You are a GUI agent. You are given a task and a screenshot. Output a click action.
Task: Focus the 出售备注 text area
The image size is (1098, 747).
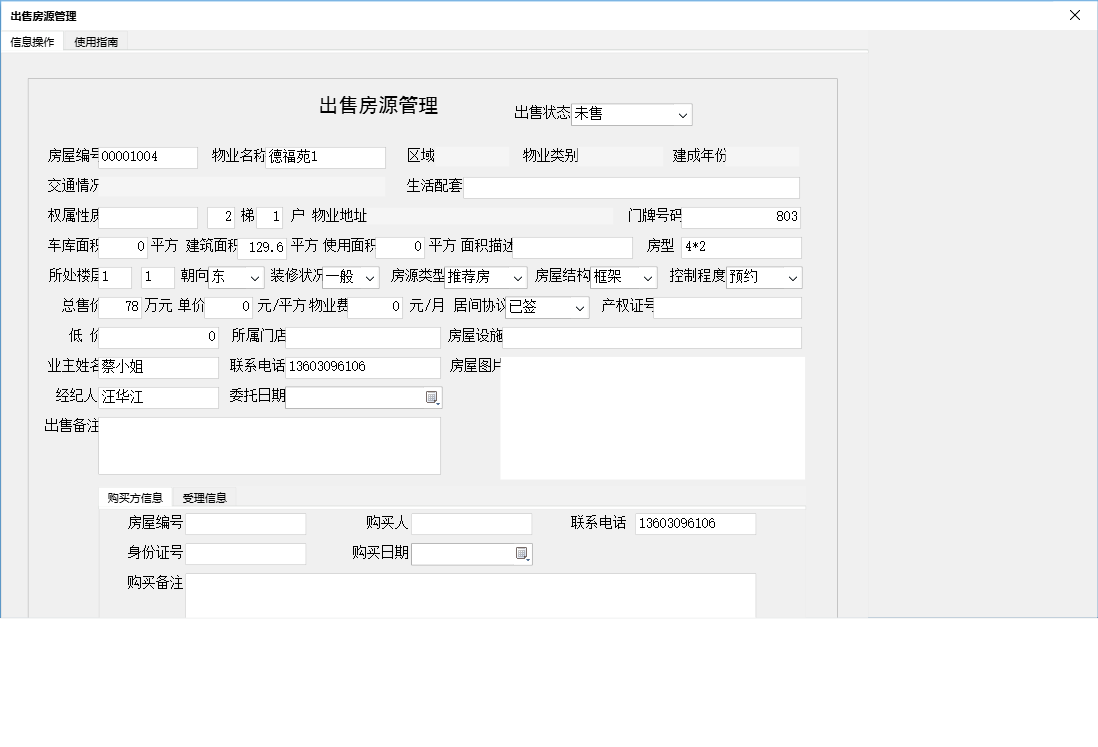pyautogui.click(x=269, y=446)
